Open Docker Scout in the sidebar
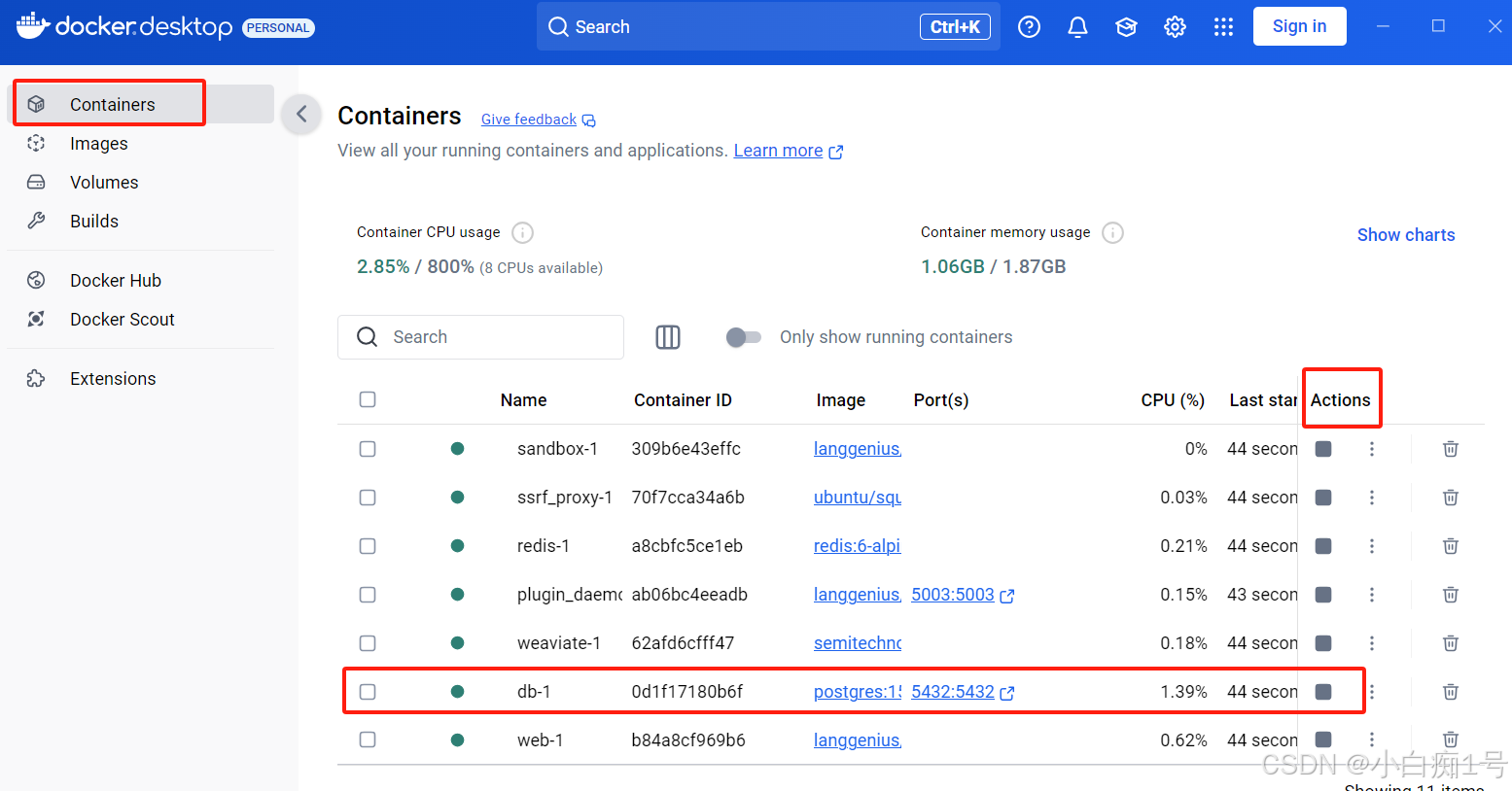The image size is (1512, 791). (x=142, y=320)
